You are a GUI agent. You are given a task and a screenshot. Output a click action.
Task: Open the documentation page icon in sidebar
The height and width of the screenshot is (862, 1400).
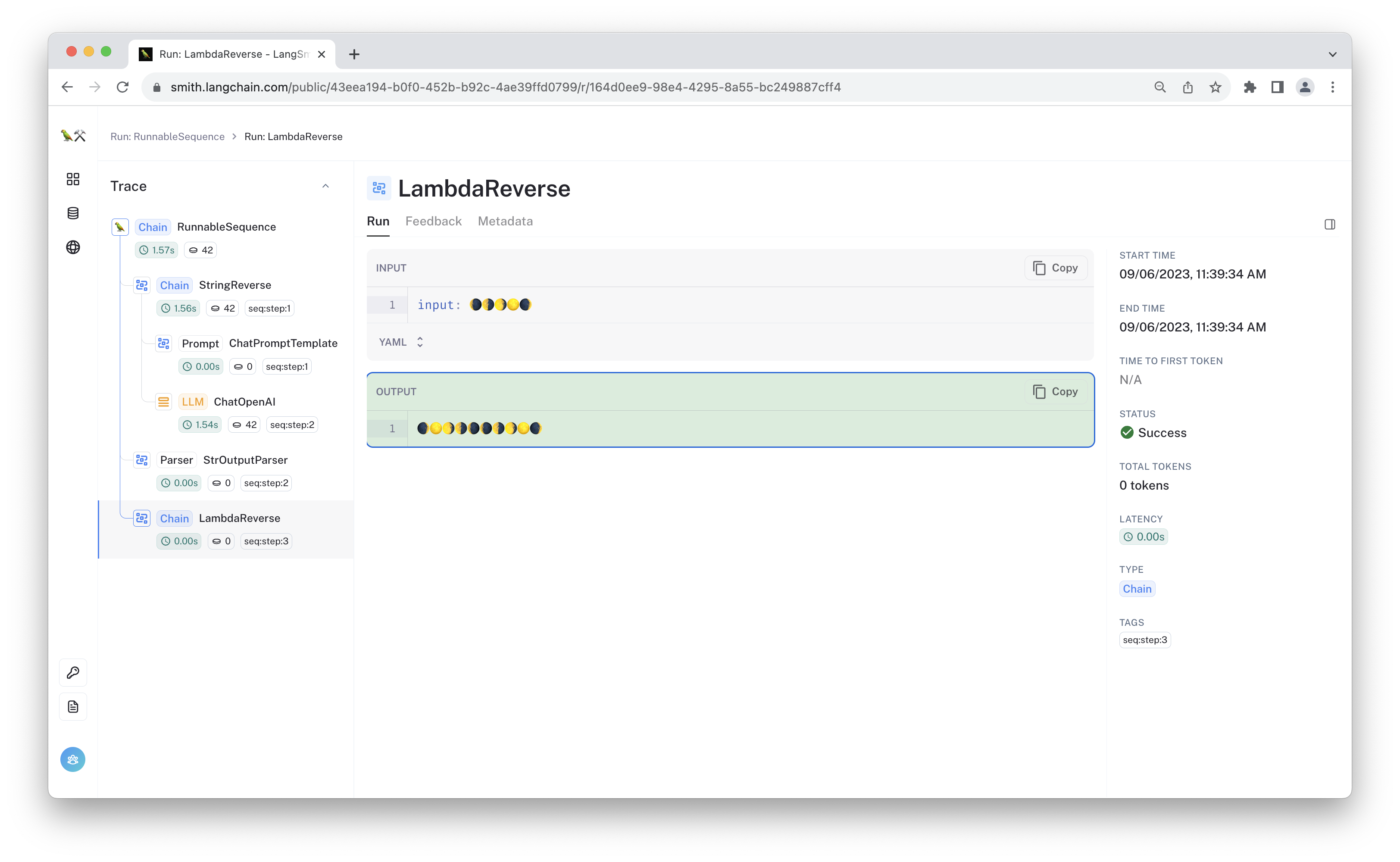[x=73, y=707]
